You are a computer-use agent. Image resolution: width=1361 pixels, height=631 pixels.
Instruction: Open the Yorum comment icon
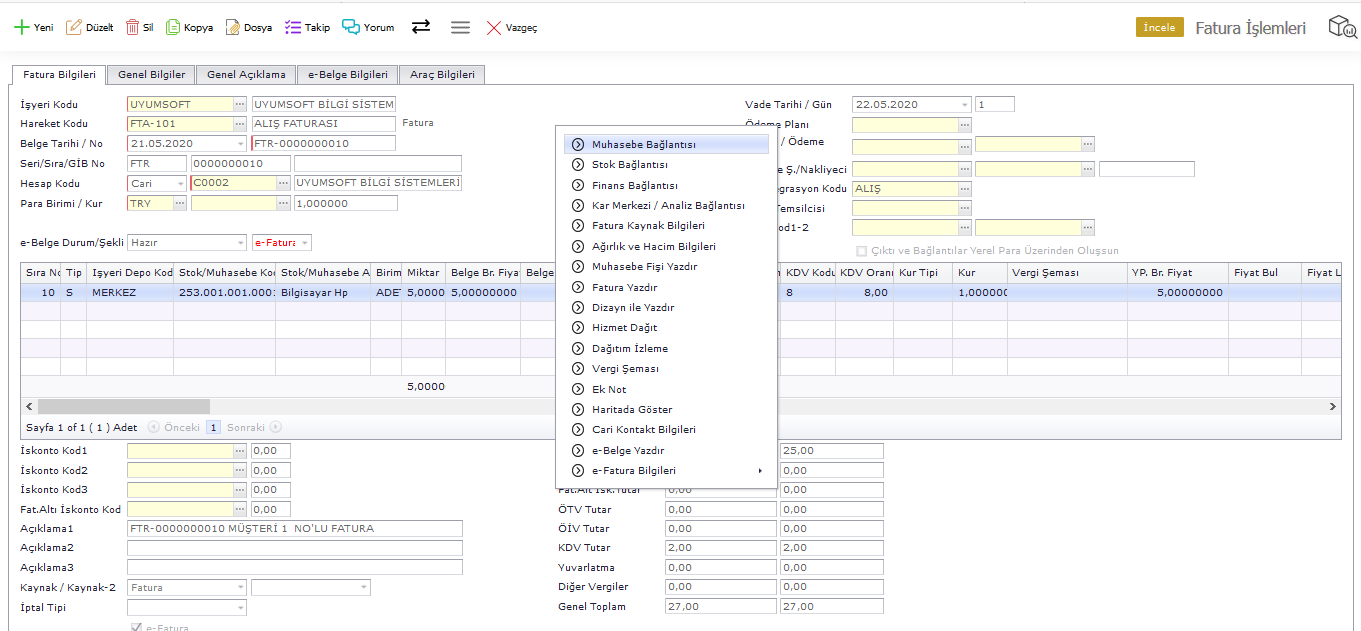tap(351, 28)
